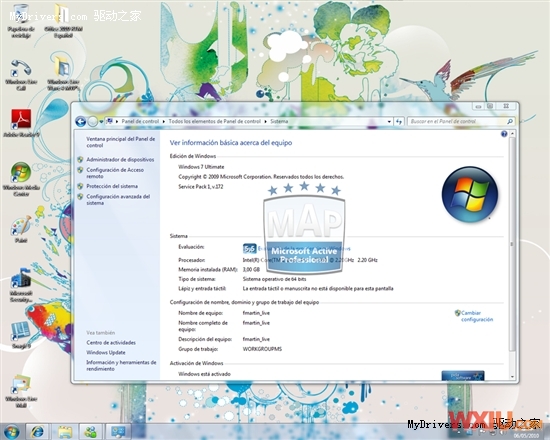This screenshot has height=440, width=550.
Task: Click the taskbar date 06/05/2010
Action: click(x=526, y=435)
